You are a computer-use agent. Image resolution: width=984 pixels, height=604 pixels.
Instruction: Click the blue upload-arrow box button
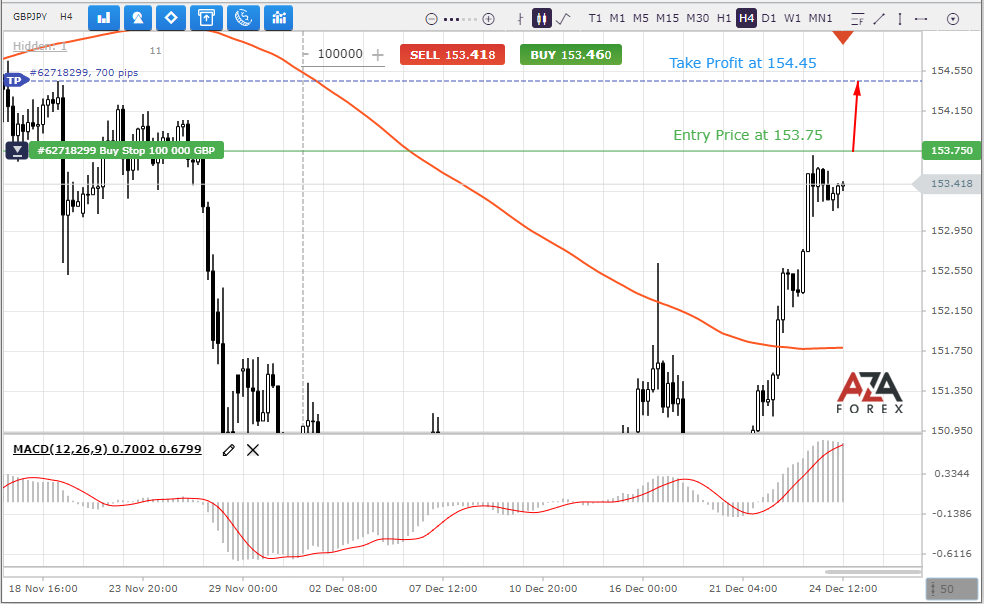[x=206, y=18]
